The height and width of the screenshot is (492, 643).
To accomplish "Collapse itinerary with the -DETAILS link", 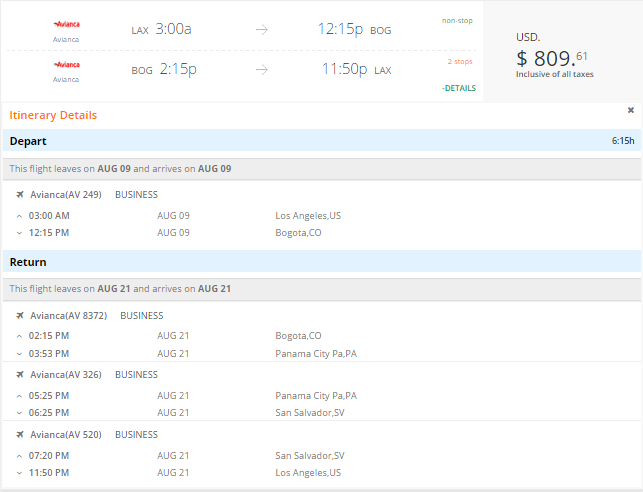I will coord(459,88).
